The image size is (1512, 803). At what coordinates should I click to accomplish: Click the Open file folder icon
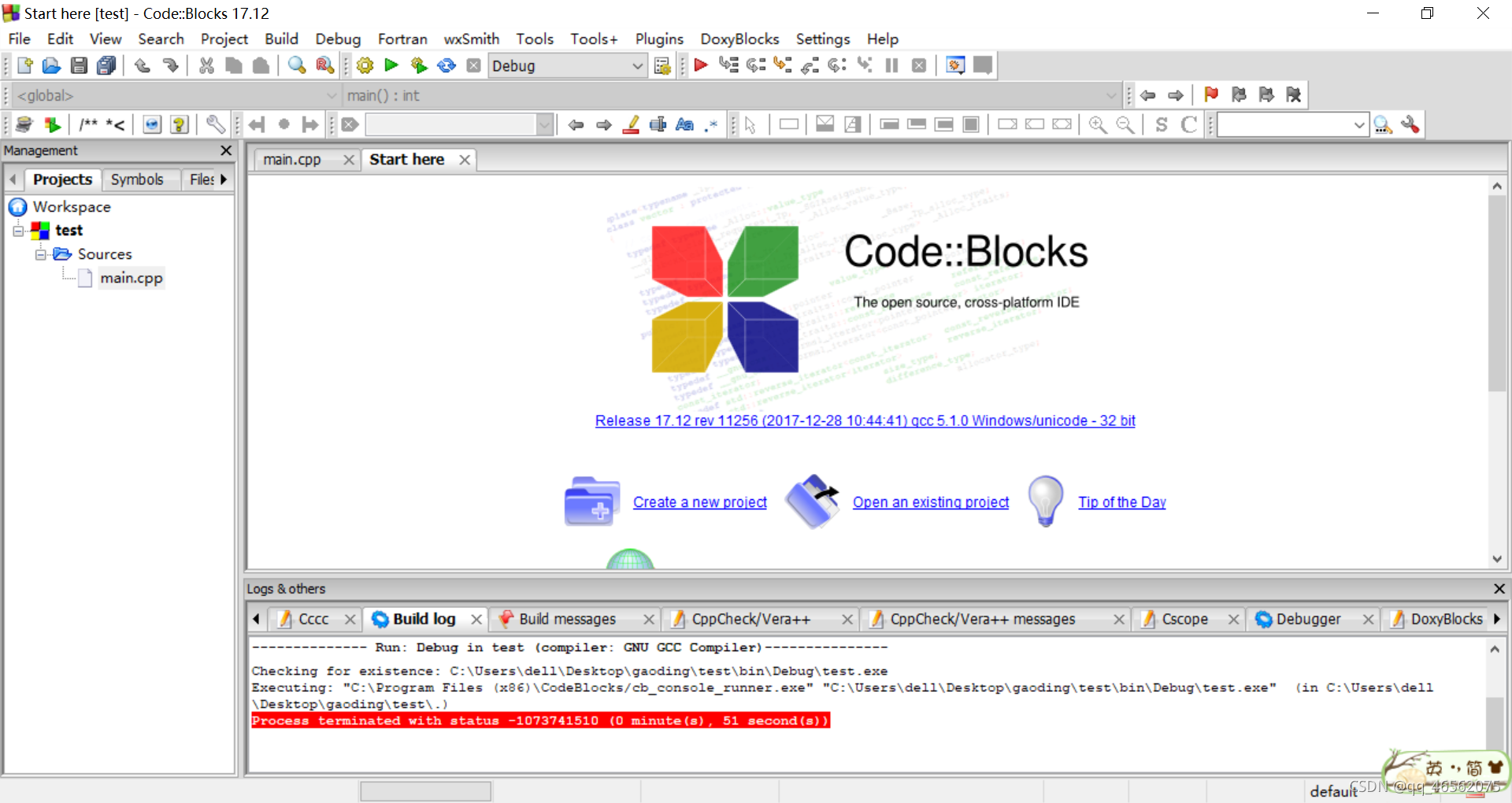(x=51, y=65)
